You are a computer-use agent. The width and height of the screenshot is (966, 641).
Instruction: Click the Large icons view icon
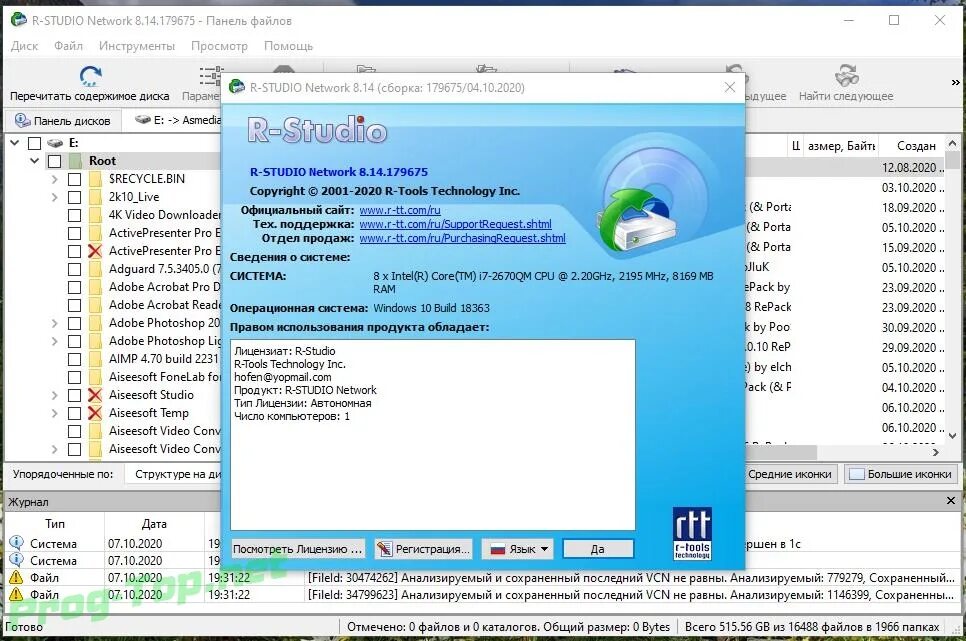point(856,474)
